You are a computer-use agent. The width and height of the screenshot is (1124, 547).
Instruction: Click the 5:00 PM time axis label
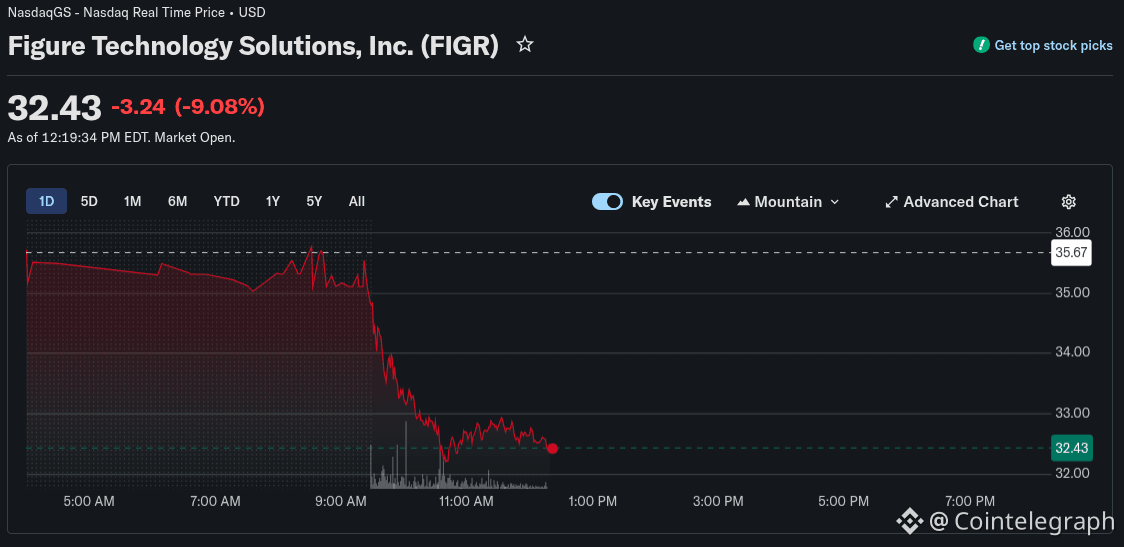pyautogui.click(x=844, y=501)
